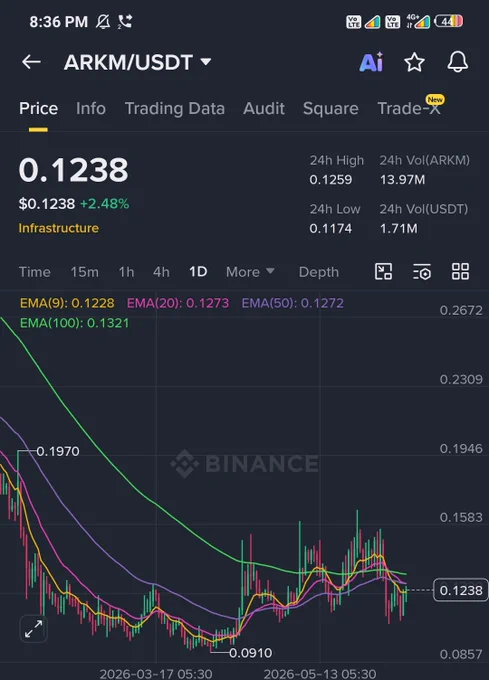This screenshot has width=489, height=680.
Task: Open price alert bell icon
Action: coord(458,62)
